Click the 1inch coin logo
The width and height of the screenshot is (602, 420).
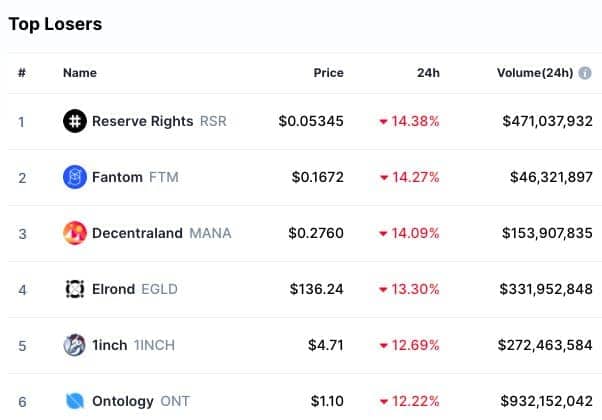coord(74,345)
